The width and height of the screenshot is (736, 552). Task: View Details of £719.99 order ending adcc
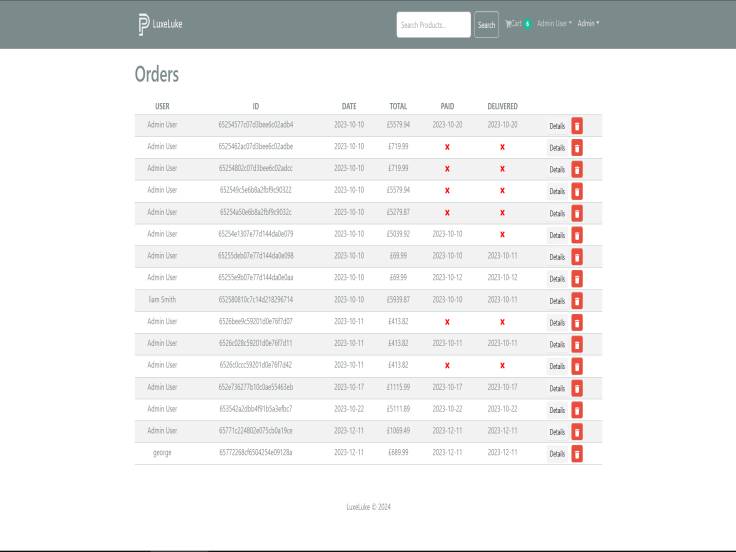point(557,169)
